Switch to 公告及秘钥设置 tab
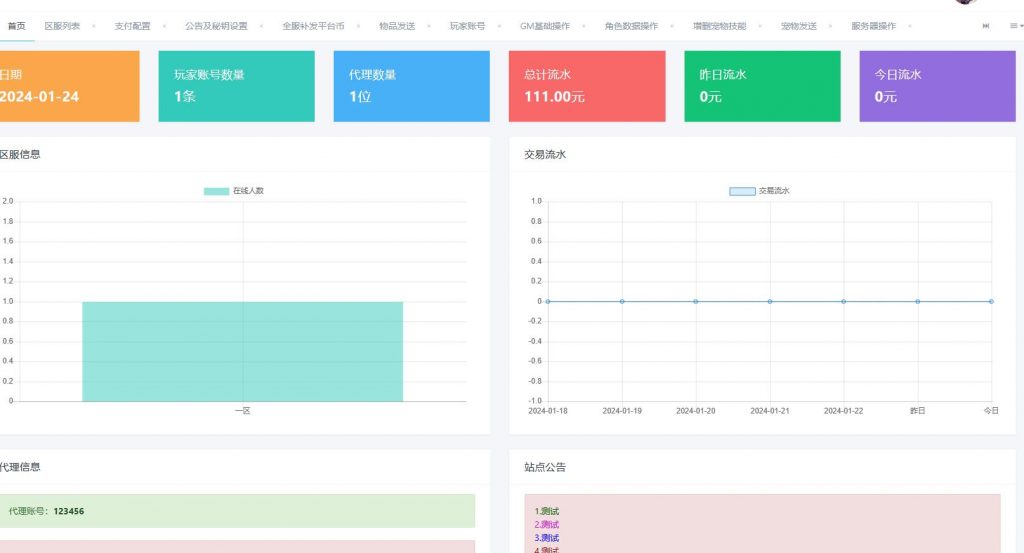This screenshot has height=553, width=1024. (x=216, y=26)
